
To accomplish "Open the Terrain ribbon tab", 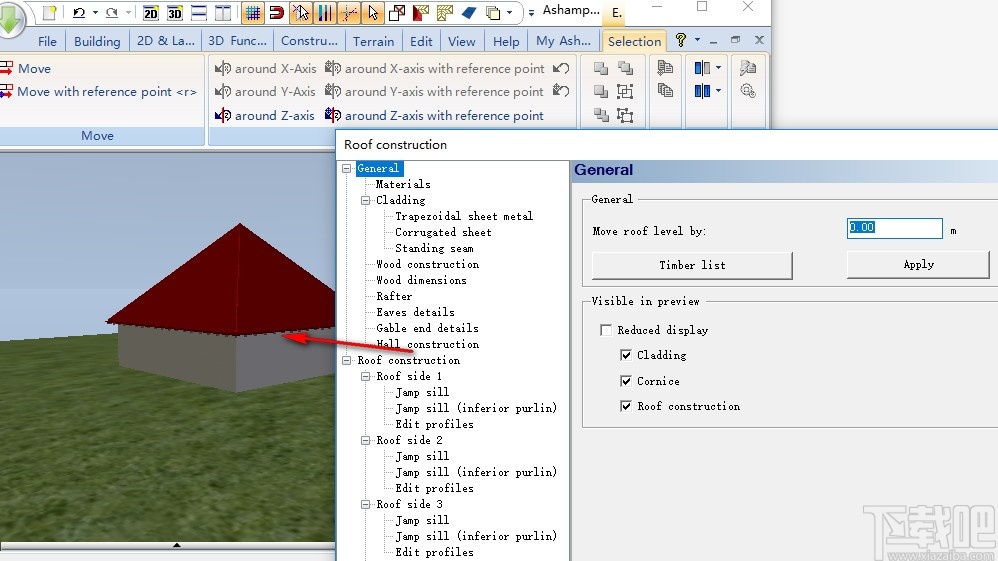I will click(374, 41).
